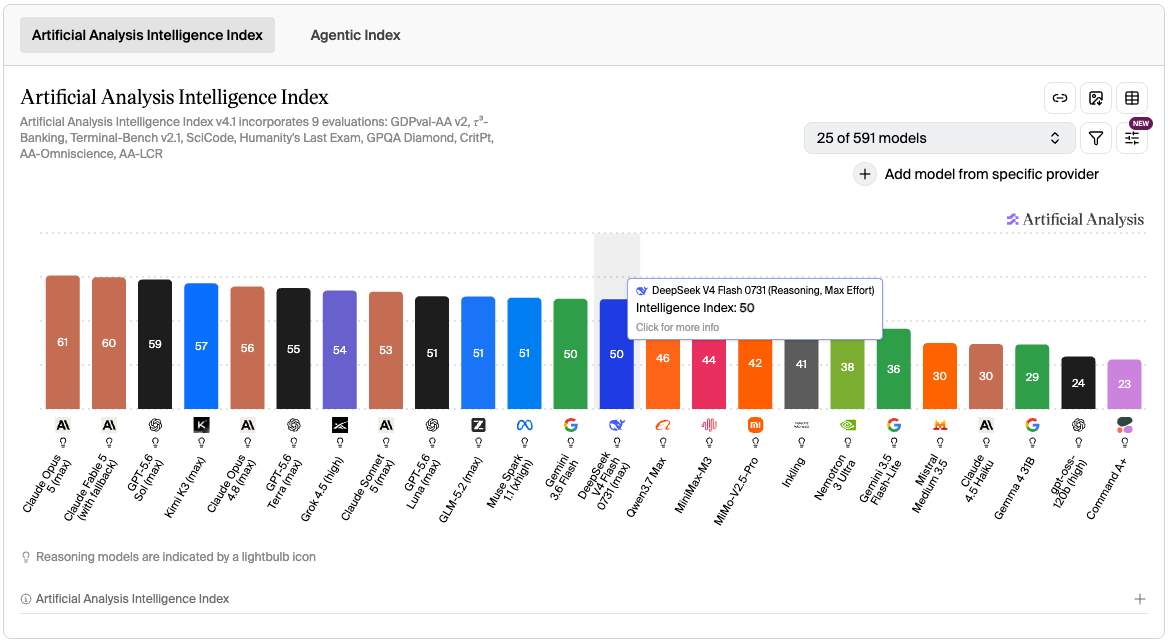
Task: Click the Meta logo under Muse Spark
Action: coord(524,425)
